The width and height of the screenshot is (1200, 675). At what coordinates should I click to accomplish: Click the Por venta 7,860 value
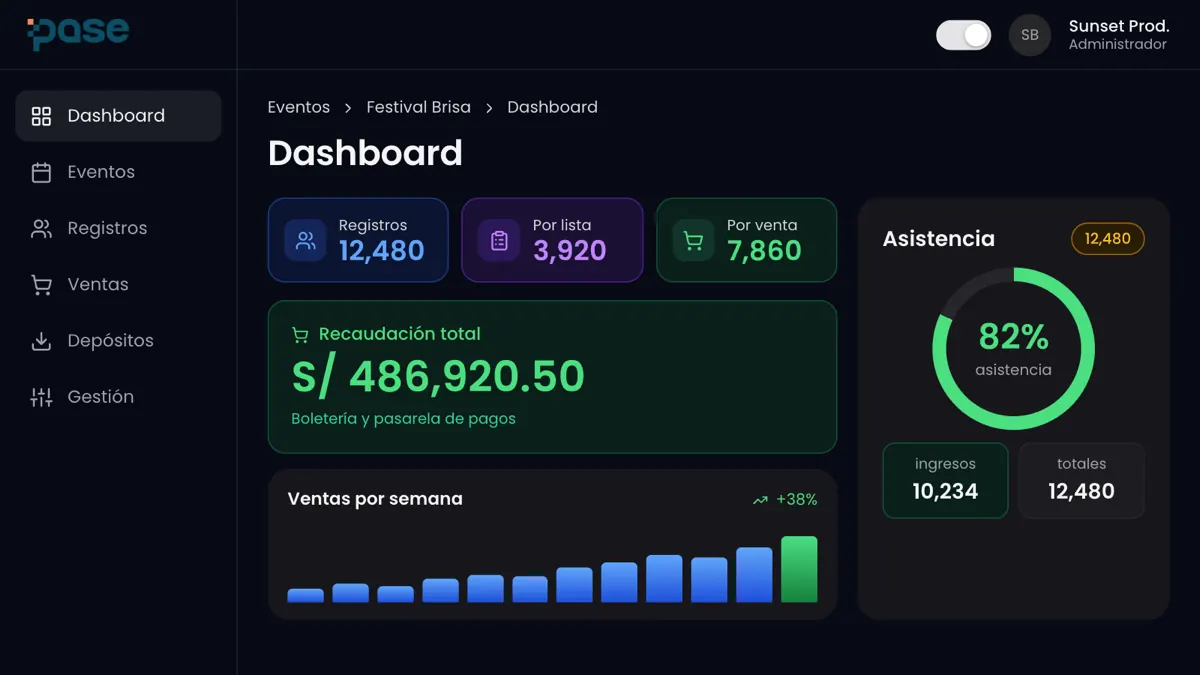(x=764, y=251)
